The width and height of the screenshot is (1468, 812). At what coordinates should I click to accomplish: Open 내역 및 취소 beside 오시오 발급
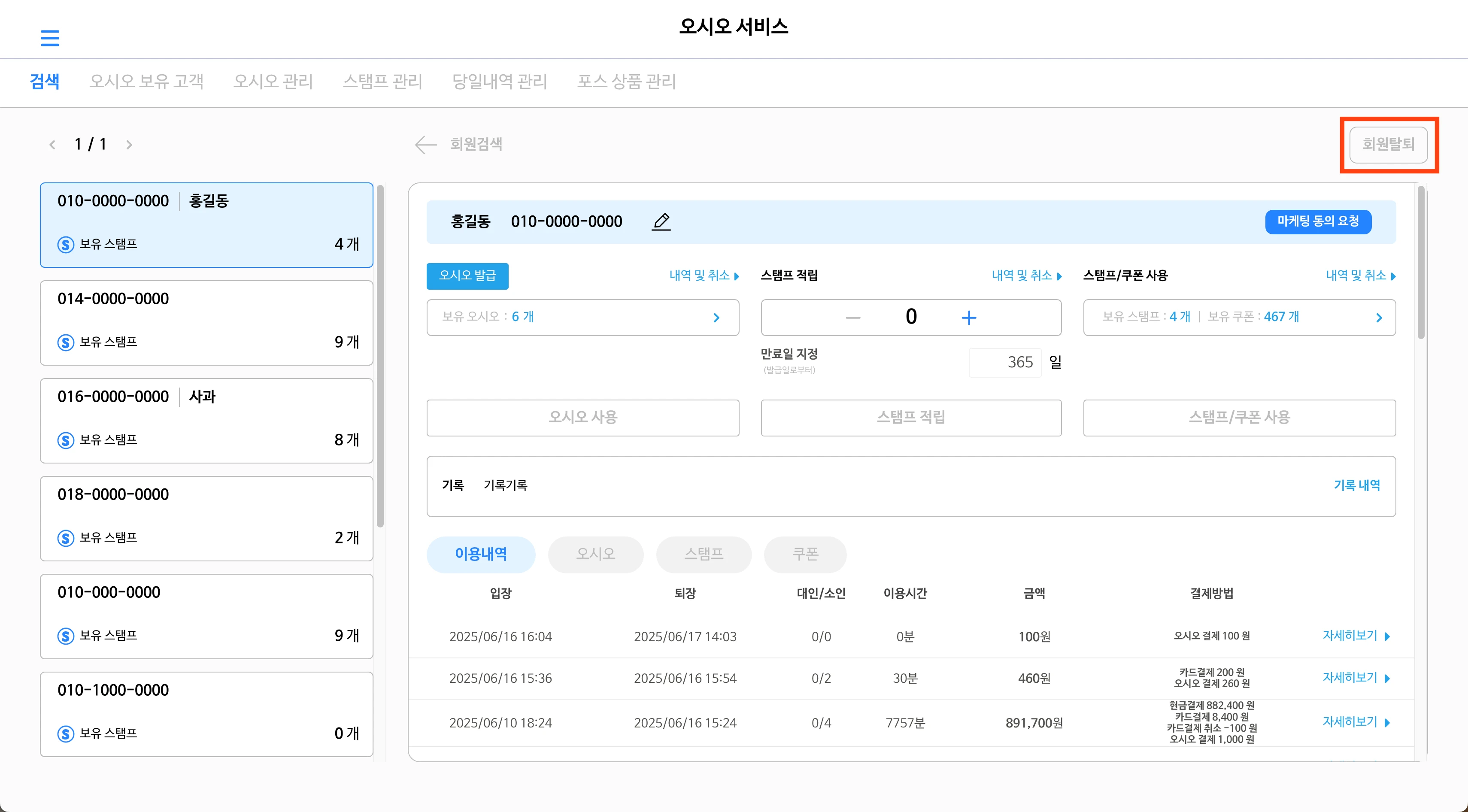[x=704, y=276]
